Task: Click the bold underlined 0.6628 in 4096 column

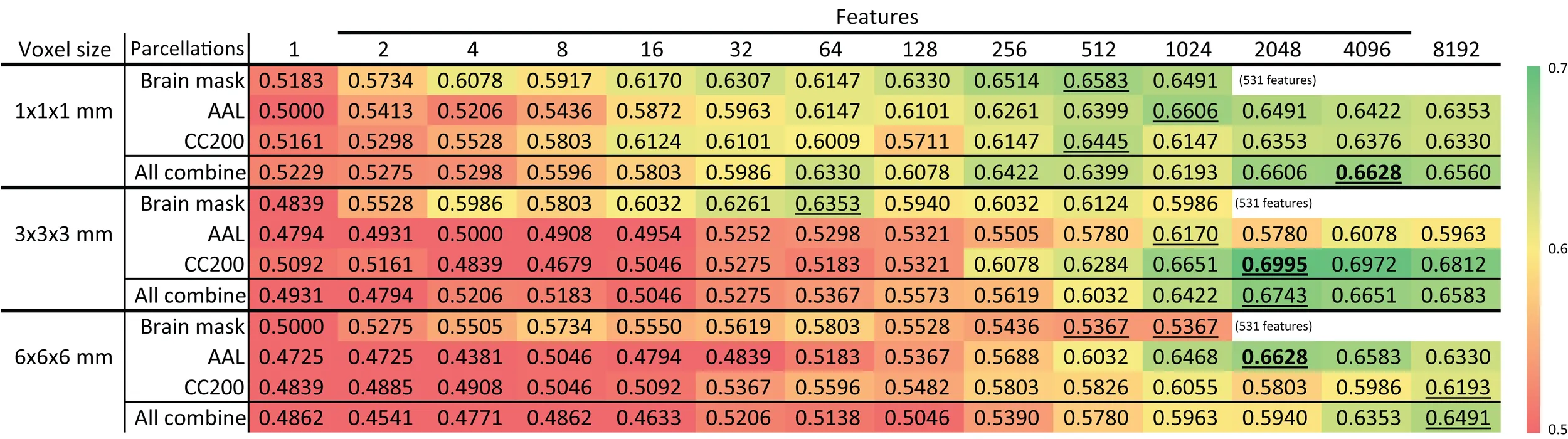Action: point(1367,172)
